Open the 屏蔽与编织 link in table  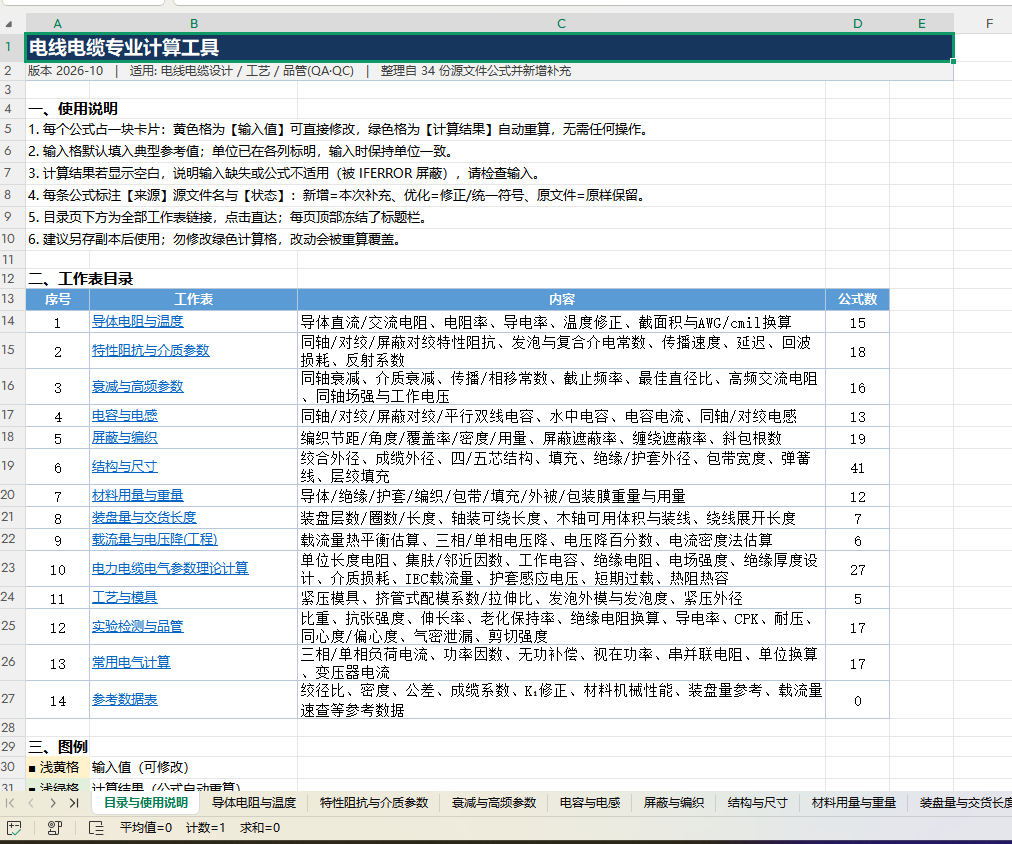point(125,437)
